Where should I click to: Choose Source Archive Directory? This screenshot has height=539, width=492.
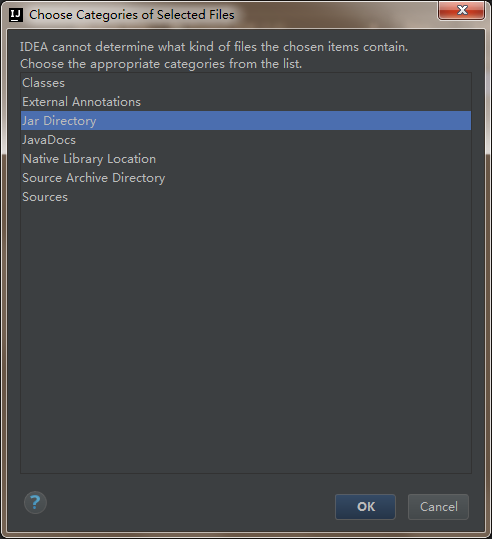pos(246,178)
